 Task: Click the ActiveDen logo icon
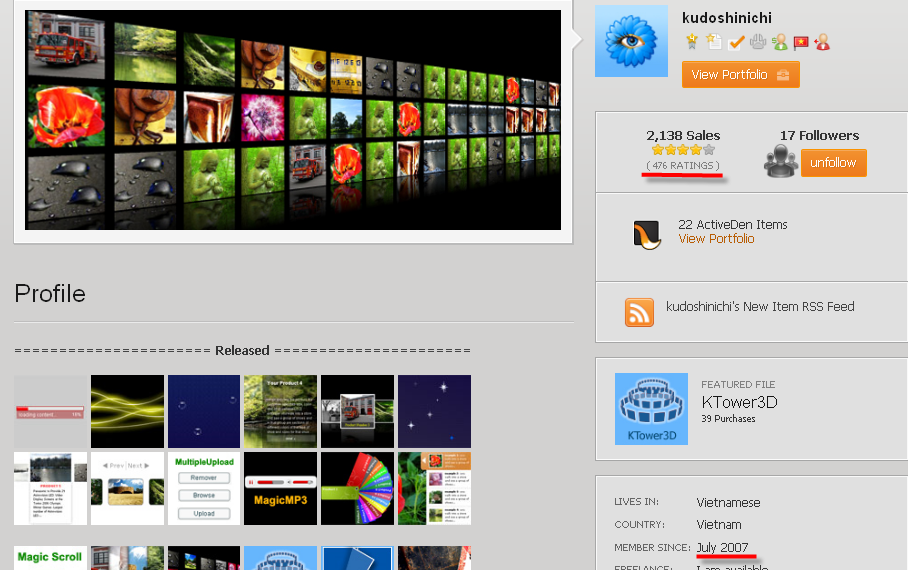coord(647,235)
